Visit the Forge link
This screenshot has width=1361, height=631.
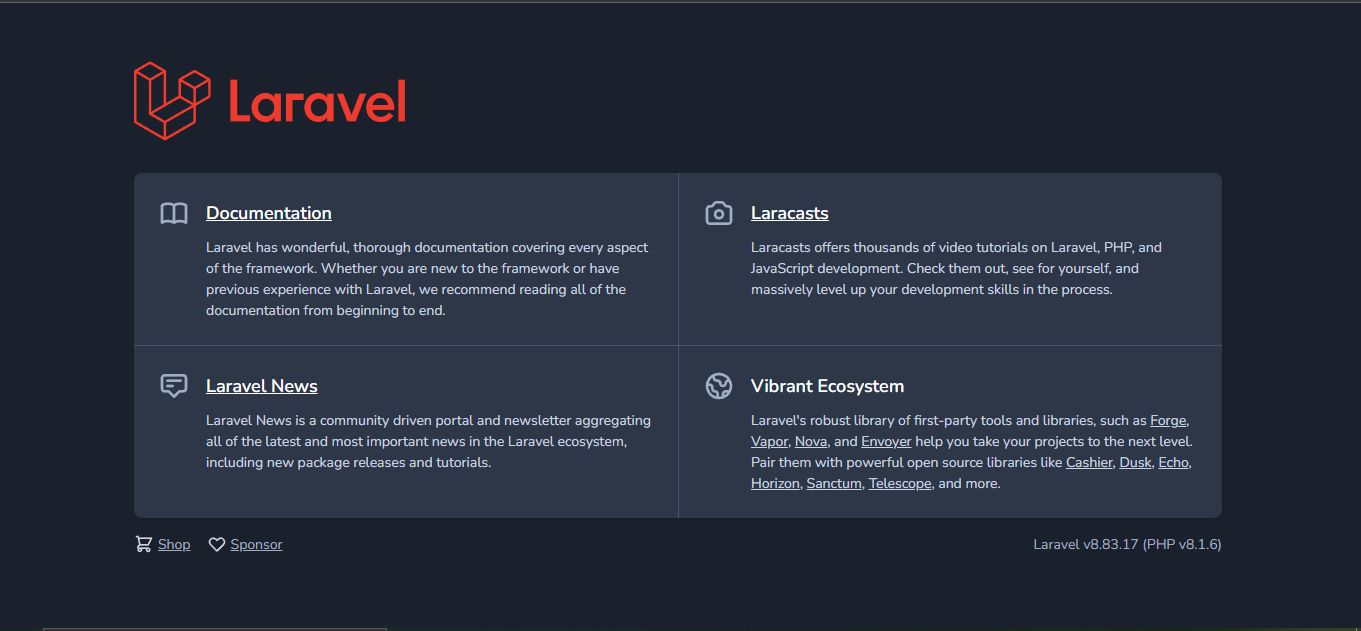point(1169,420)
